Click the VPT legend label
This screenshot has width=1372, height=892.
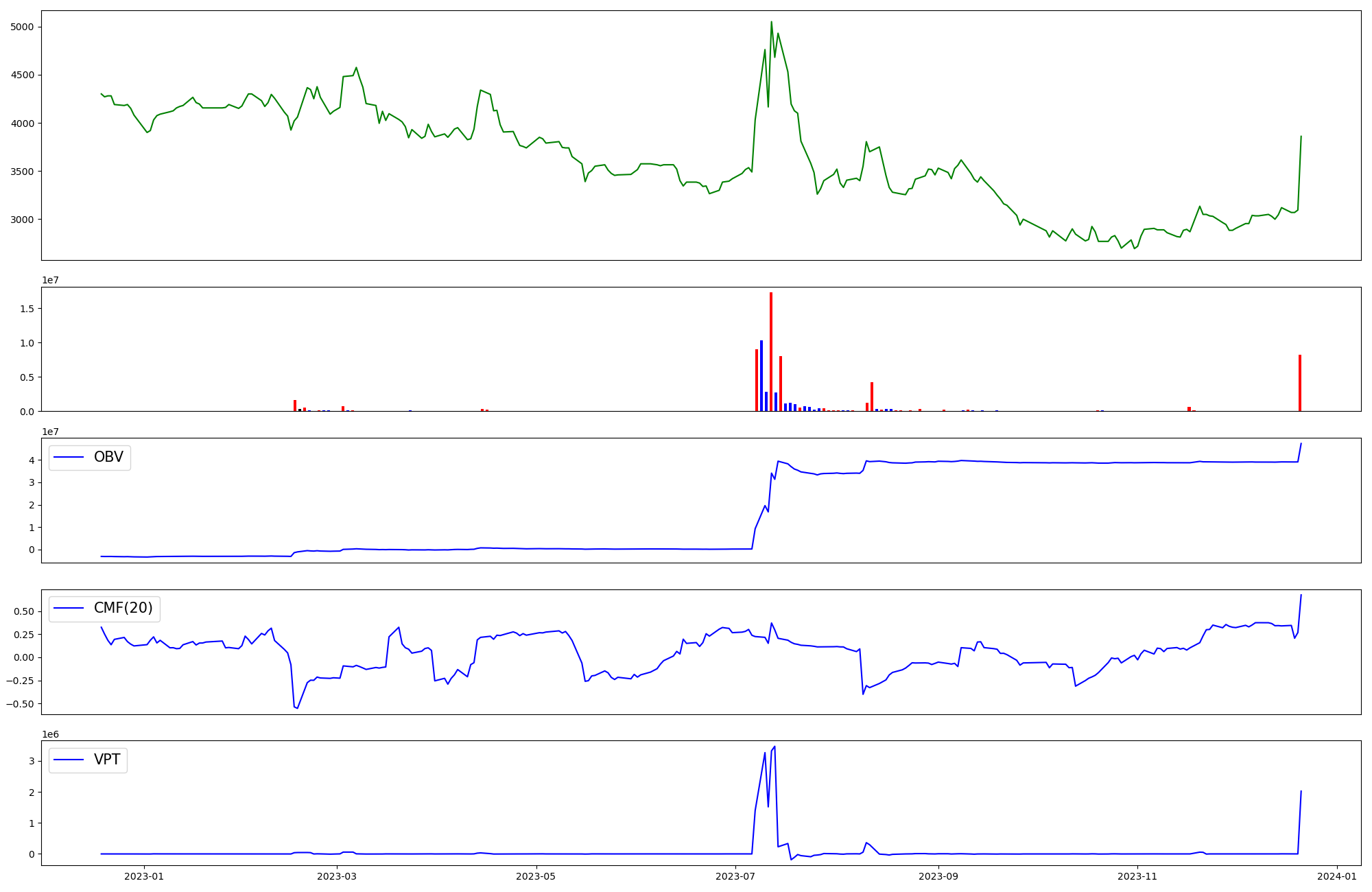point(107,760)
